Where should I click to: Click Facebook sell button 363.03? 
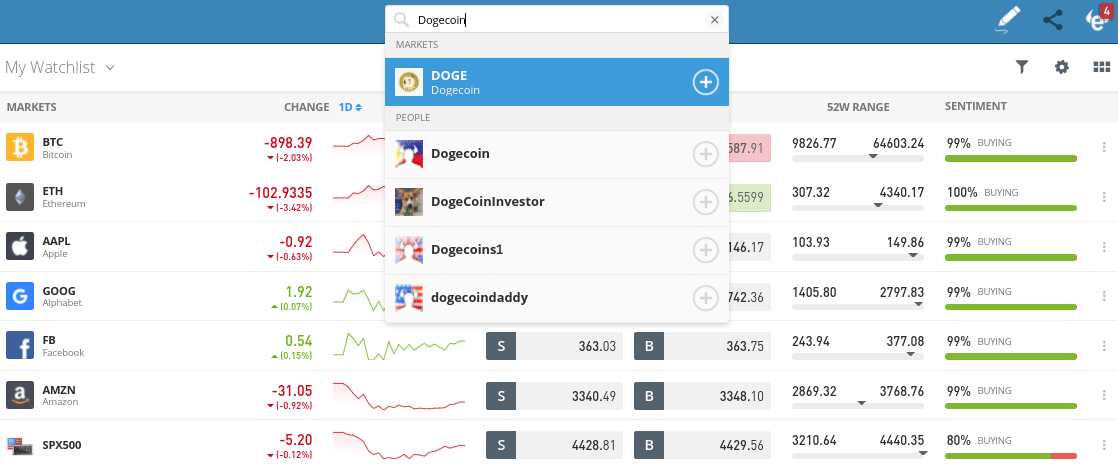(554, 346)
